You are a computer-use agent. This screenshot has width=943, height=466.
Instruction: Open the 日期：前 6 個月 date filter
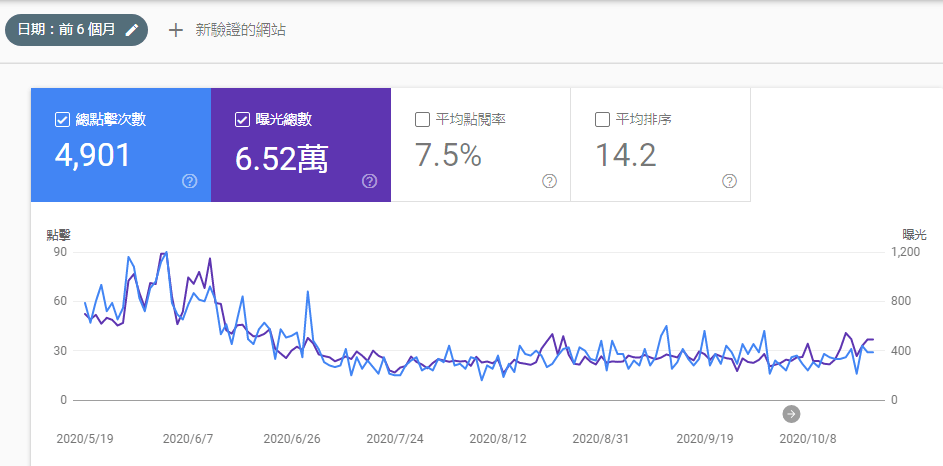pos(68,30)
